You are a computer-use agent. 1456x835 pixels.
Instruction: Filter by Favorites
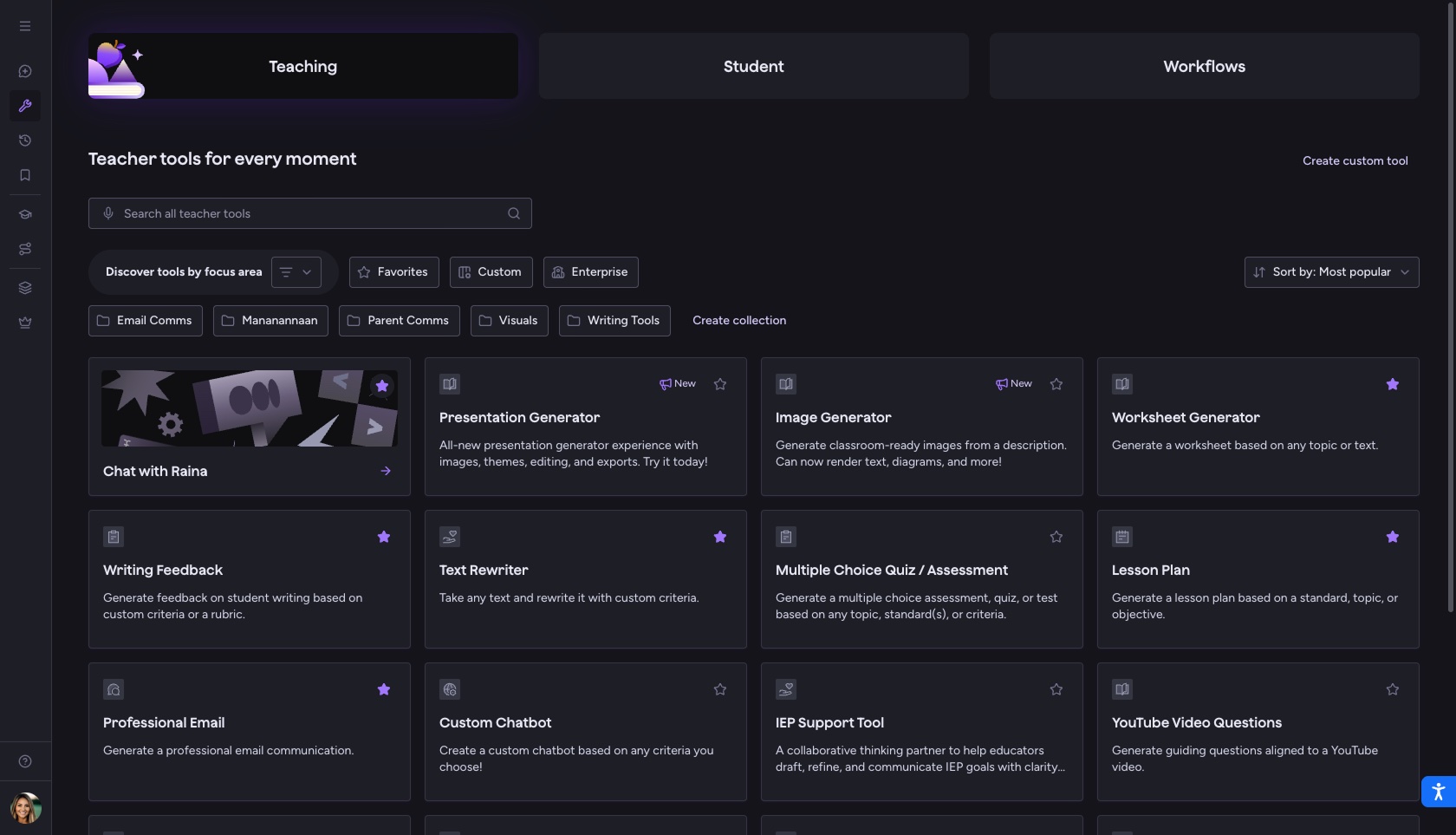(394, 272)
